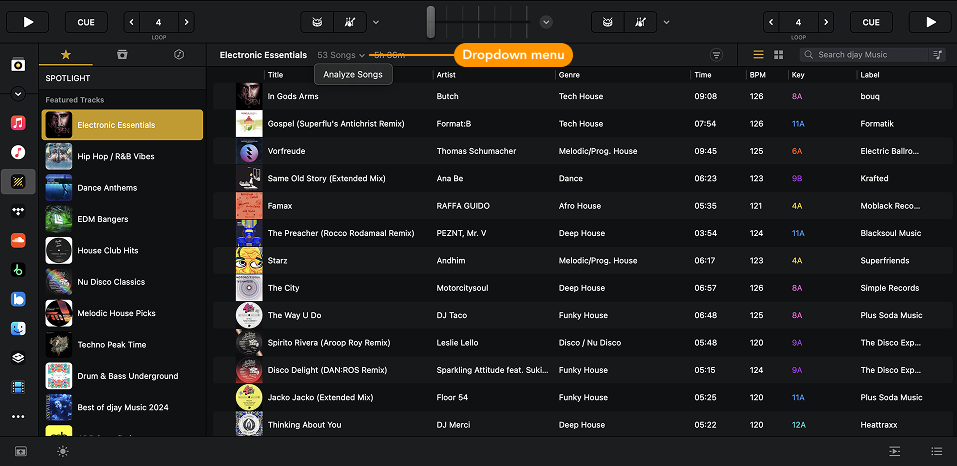Open the Beatport green source icon
This screenshot has width=957, height=466.
click(18, 270)
